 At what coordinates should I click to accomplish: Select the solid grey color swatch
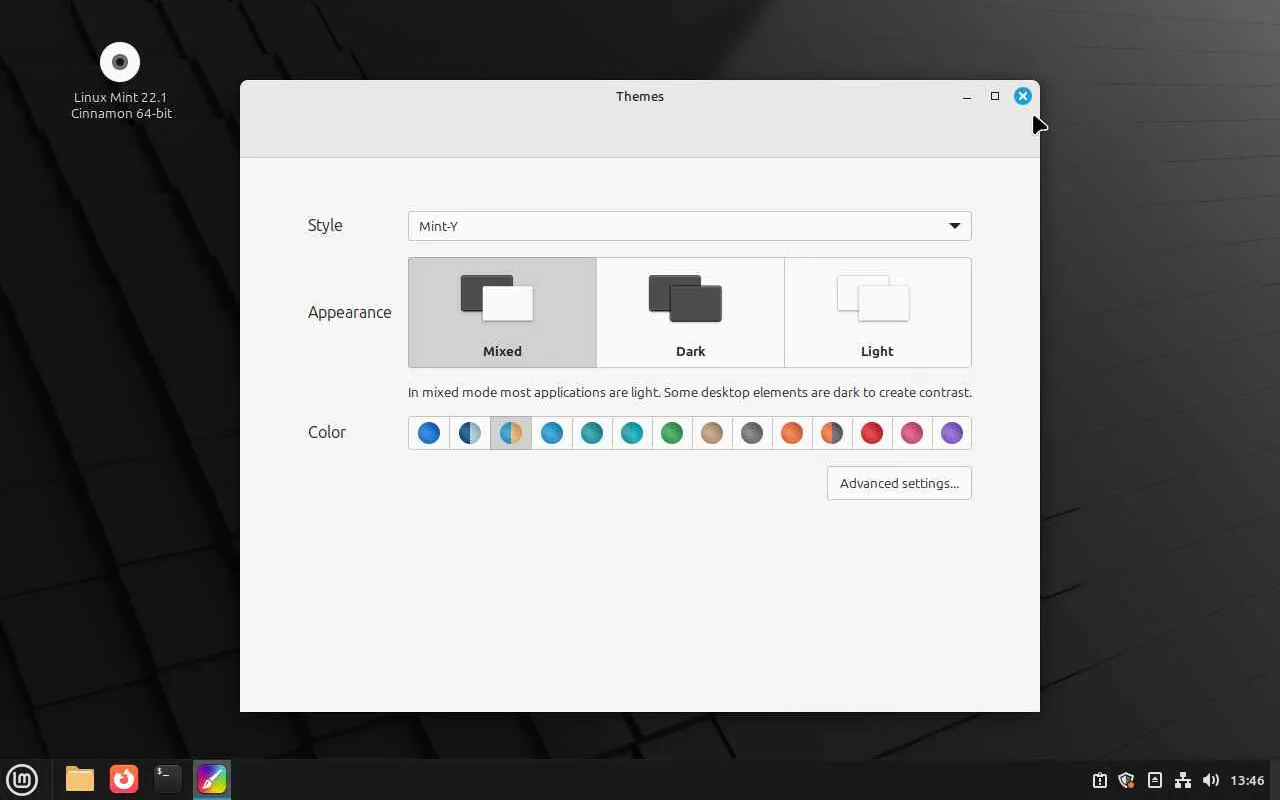click(752, 433)
